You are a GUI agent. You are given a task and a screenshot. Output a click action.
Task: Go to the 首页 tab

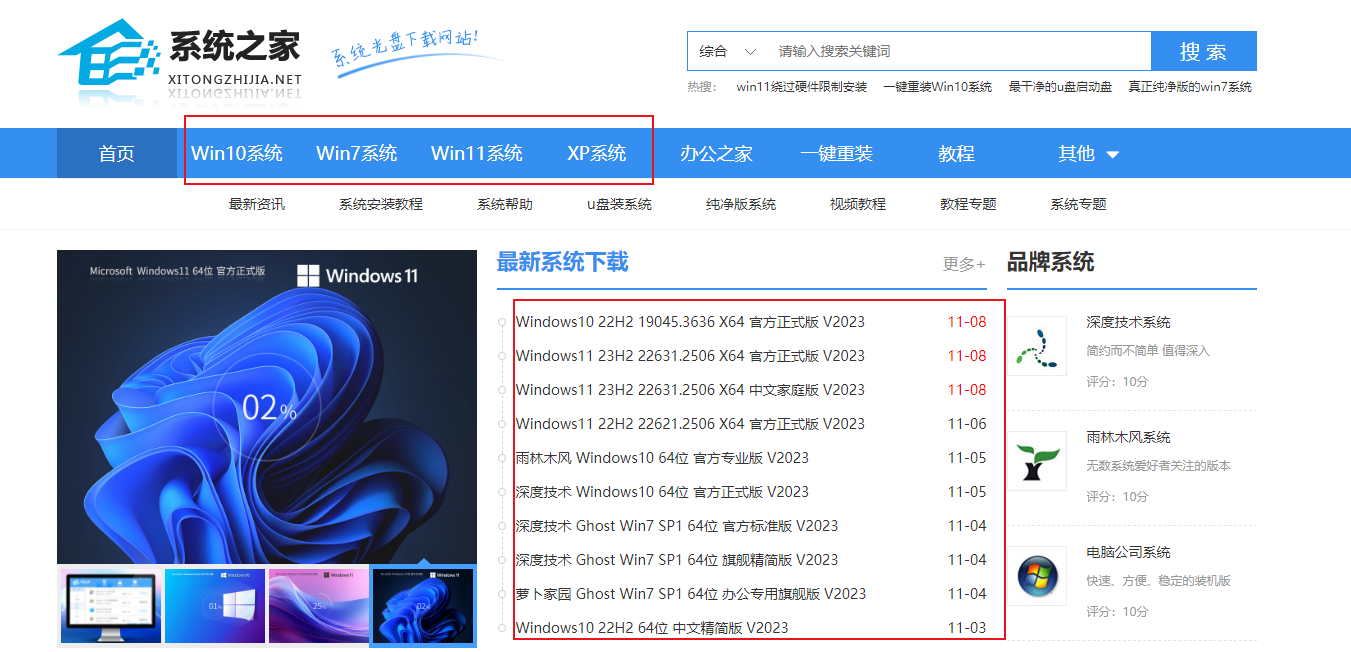pyautogui.click(x=117, y=153)
